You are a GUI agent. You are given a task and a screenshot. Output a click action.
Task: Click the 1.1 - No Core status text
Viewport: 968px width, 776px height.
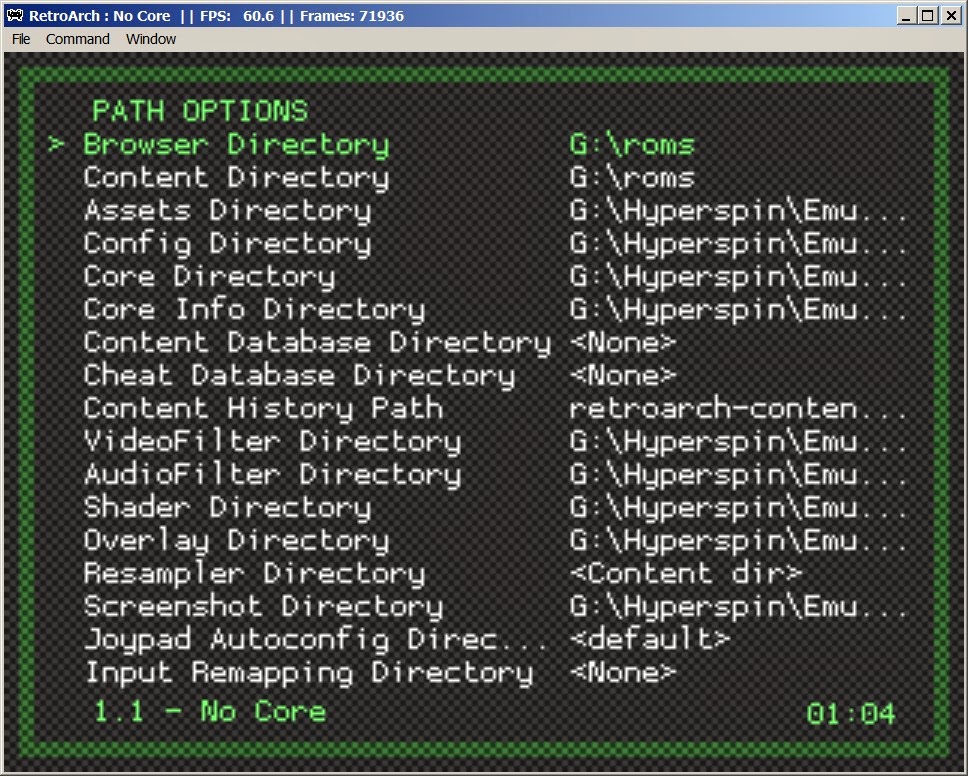pyautogui.click(x=210, y=712)
